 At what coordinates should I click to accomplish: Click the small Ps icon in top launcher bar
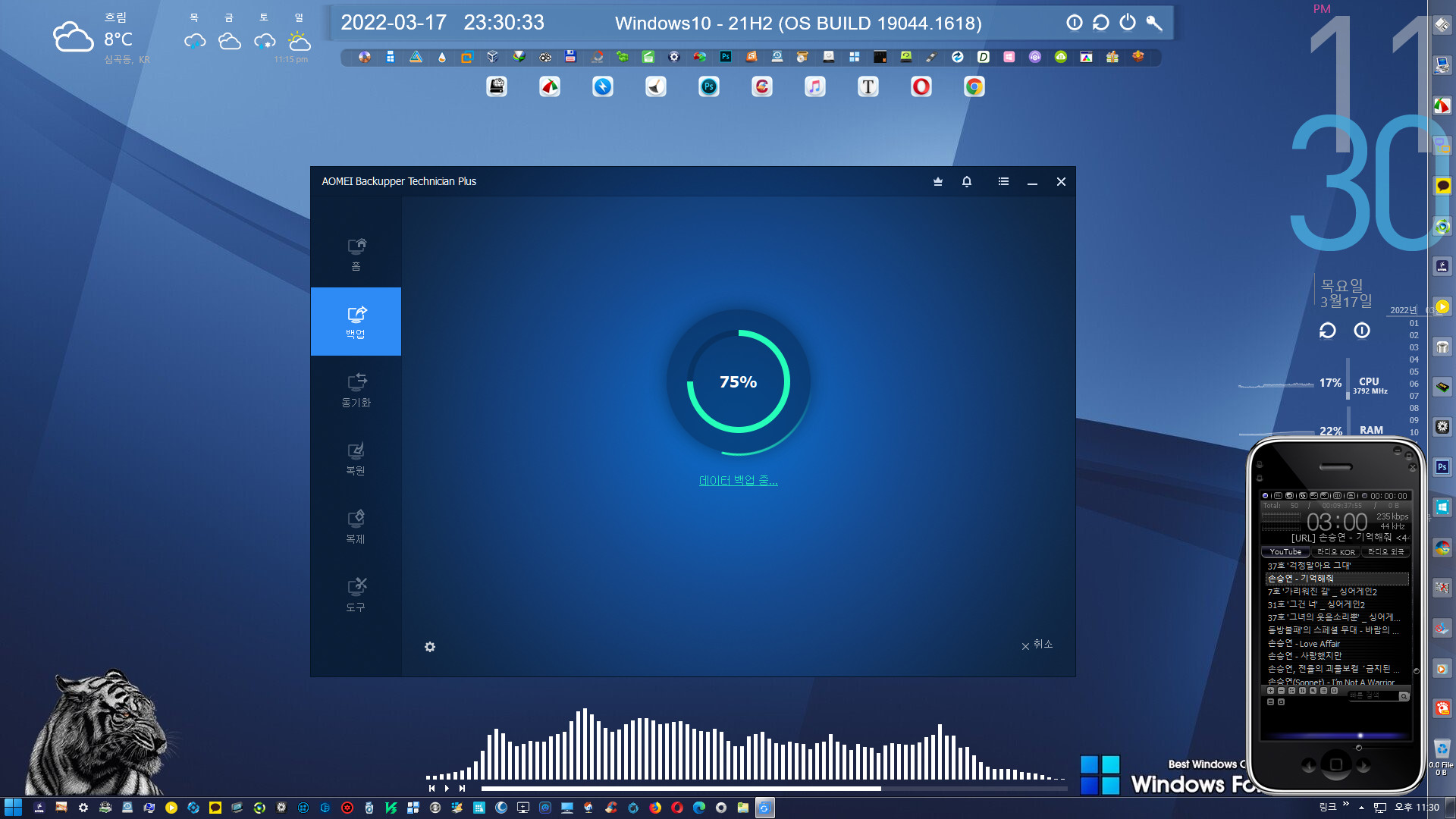click(726, 57)
